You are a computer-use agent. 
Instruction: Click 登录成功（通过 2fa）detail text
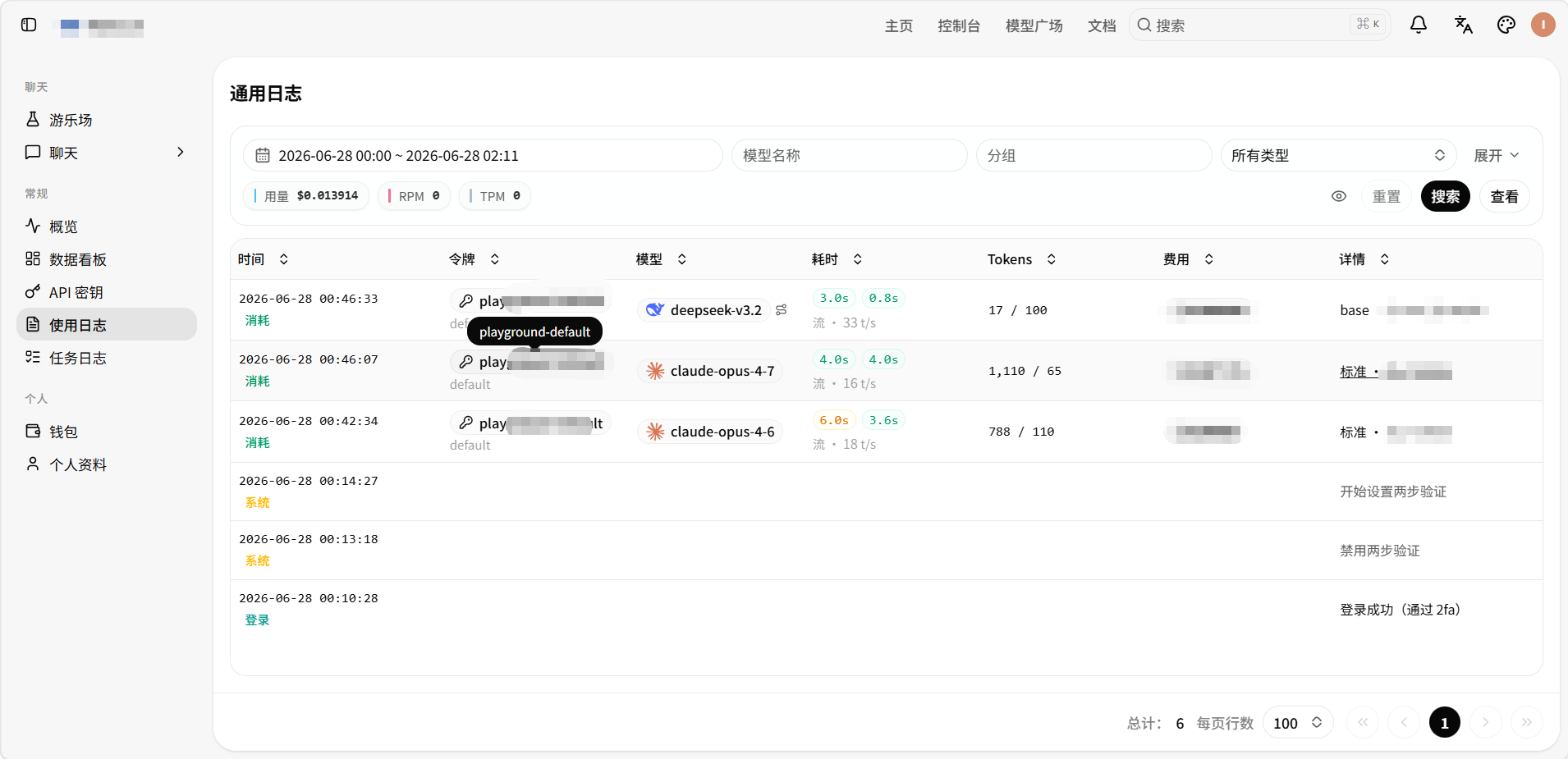pyautogui.click(x=1401, y=610)
